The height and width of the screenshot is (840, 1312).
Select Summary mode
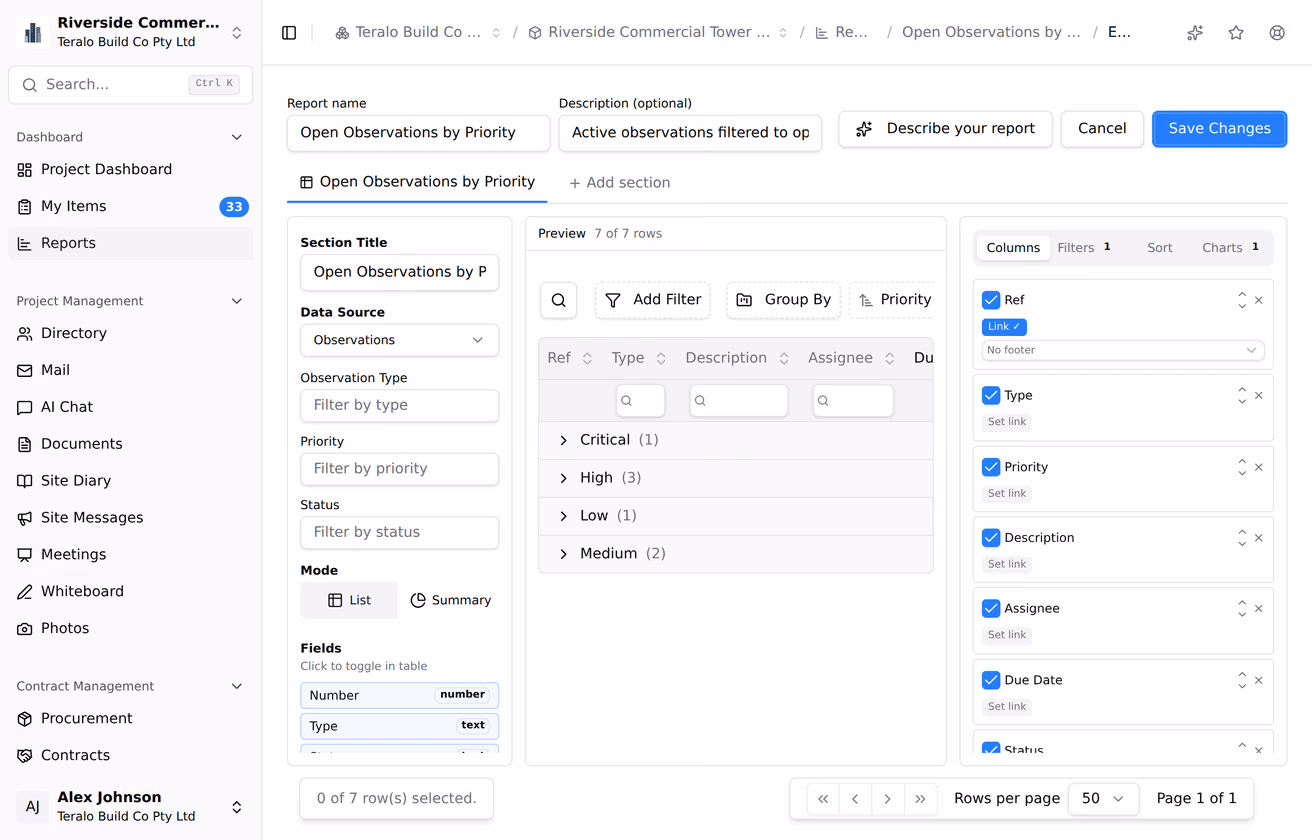tap(451, 601)
